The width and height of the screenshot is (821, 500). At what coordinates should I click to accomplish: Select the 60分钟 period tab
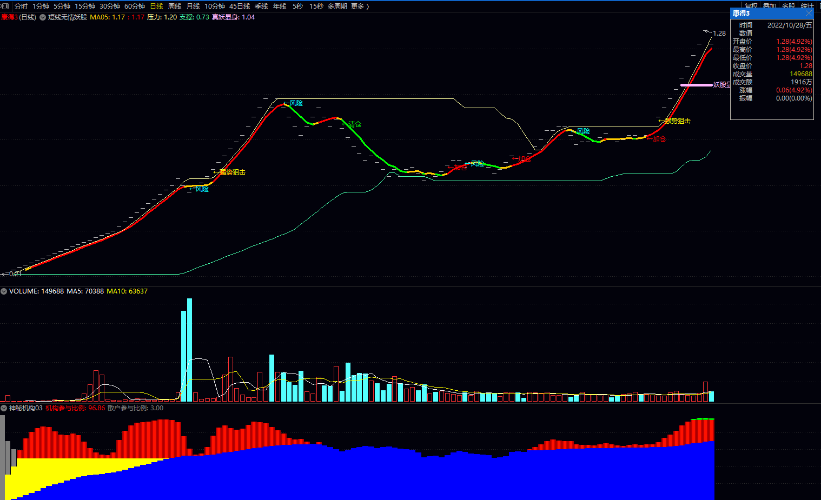pos(135,6)
